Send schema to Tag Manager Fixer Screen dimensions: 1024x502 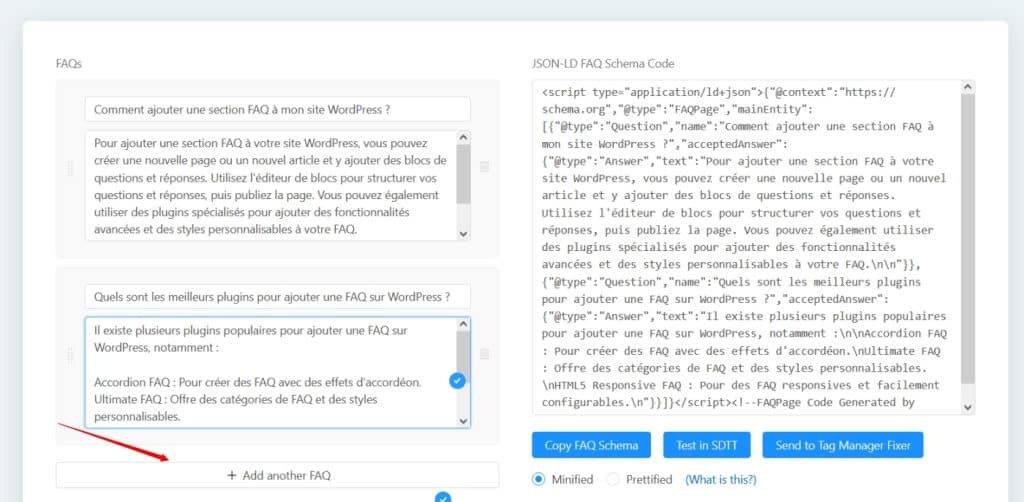[842, 445]
